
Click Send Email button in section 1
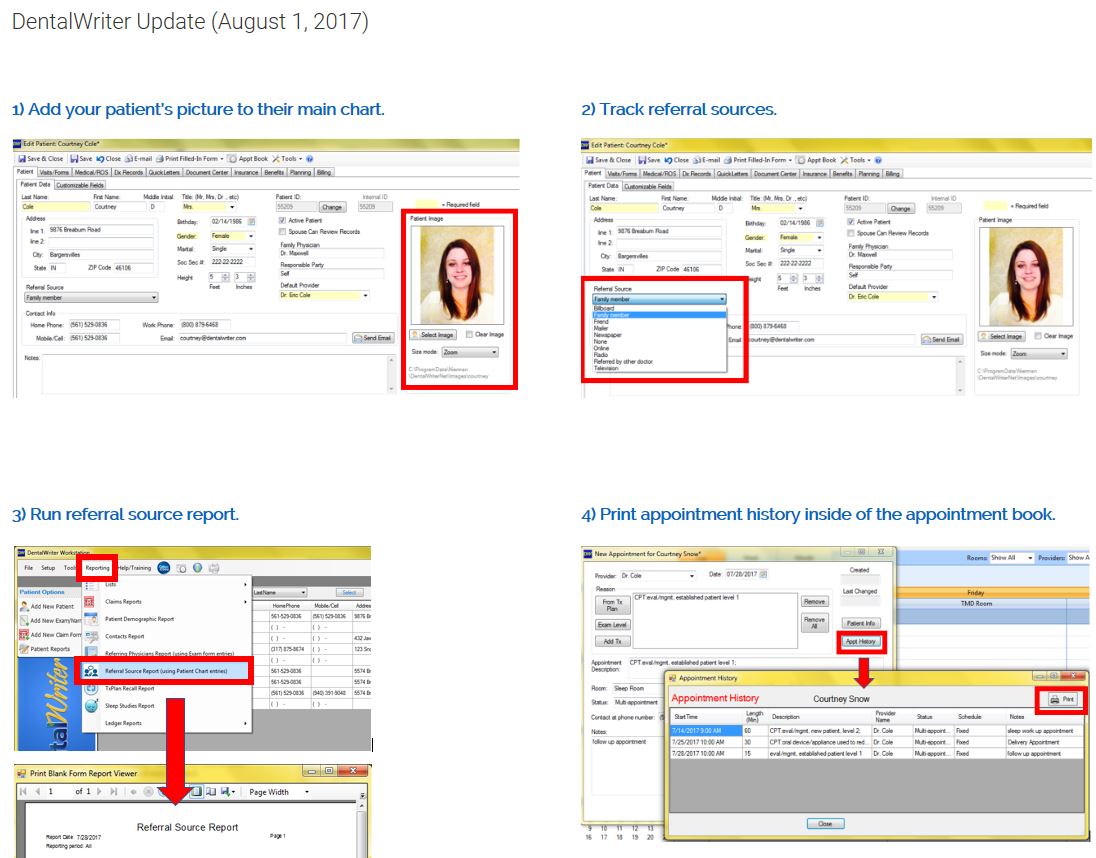pos(373,337)
